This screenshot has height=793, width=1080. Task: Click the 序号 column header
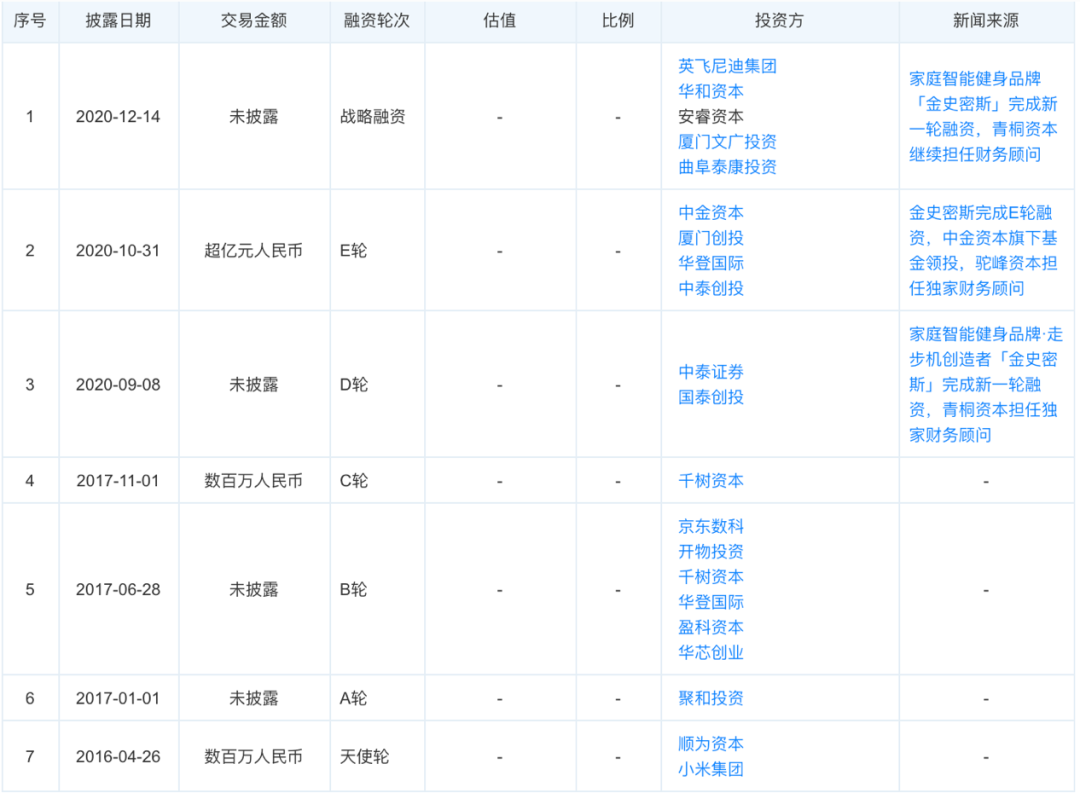[30, 21]
